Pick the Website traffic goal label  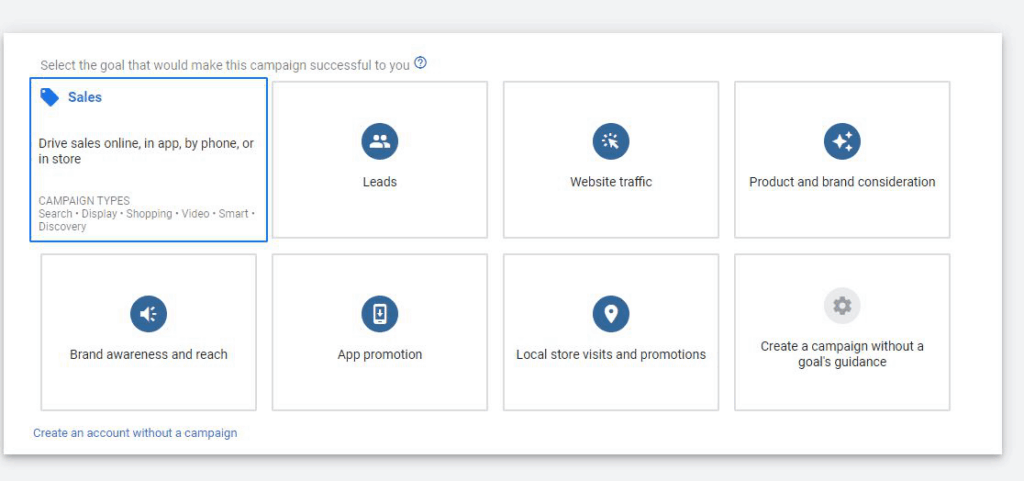tap(611, 182)
